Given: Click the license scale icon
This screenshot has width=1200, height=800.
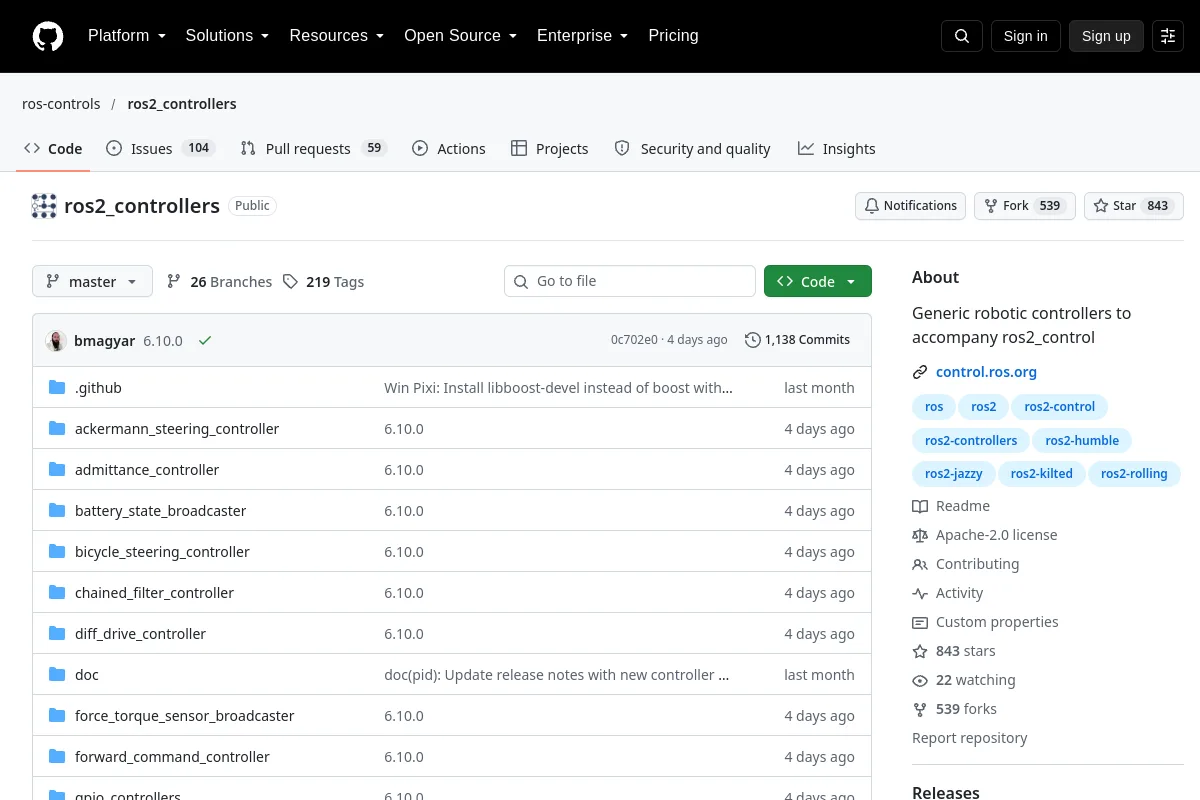Looking at the screenshot, I should pyautogui.click(x=920, y=535).
